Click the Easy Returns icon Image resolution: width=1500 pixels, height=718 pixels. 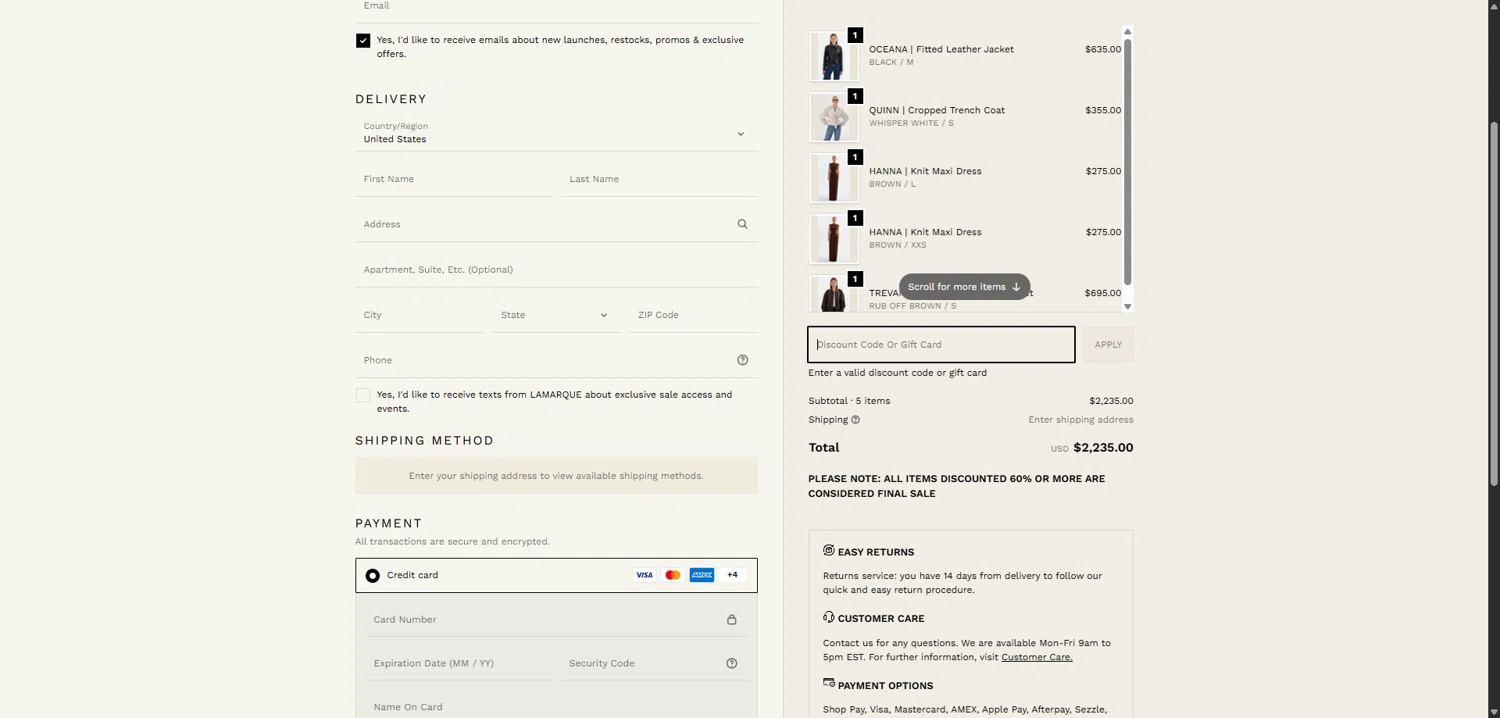tap(829, 550)
